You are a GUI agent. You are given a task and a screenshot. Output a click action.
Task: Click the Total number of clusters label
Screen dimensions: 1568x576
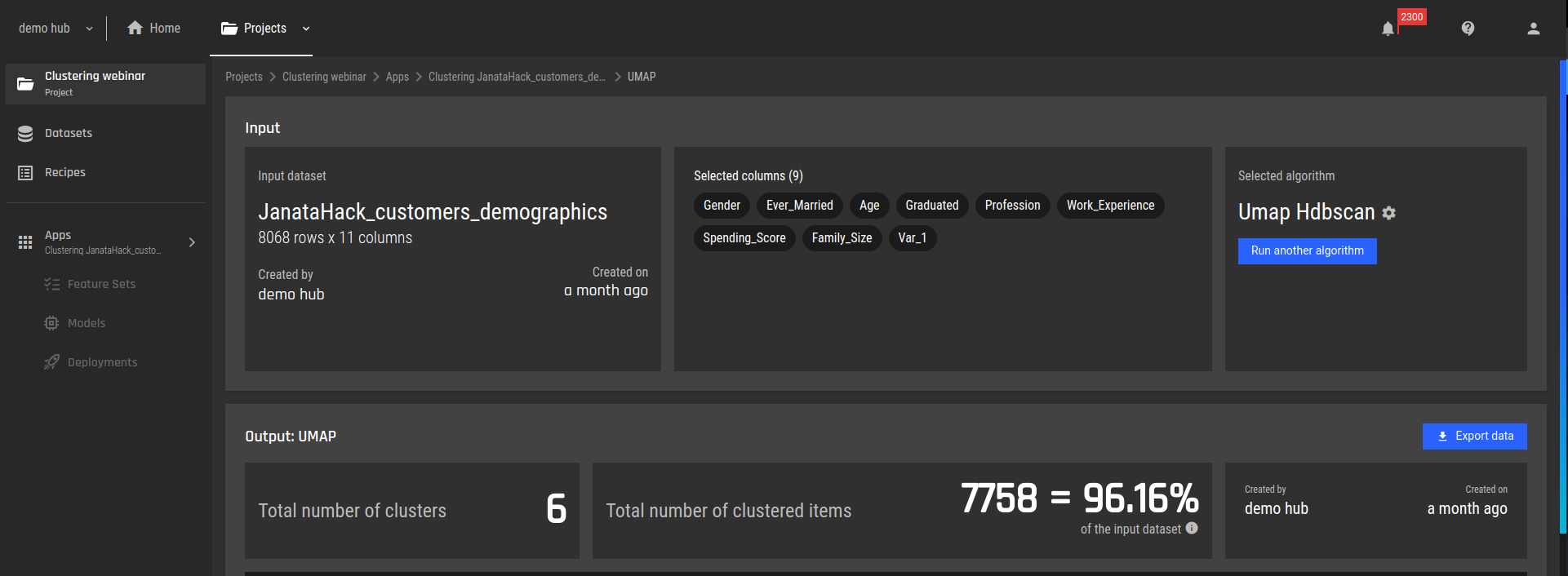click(x=353, y=511)
